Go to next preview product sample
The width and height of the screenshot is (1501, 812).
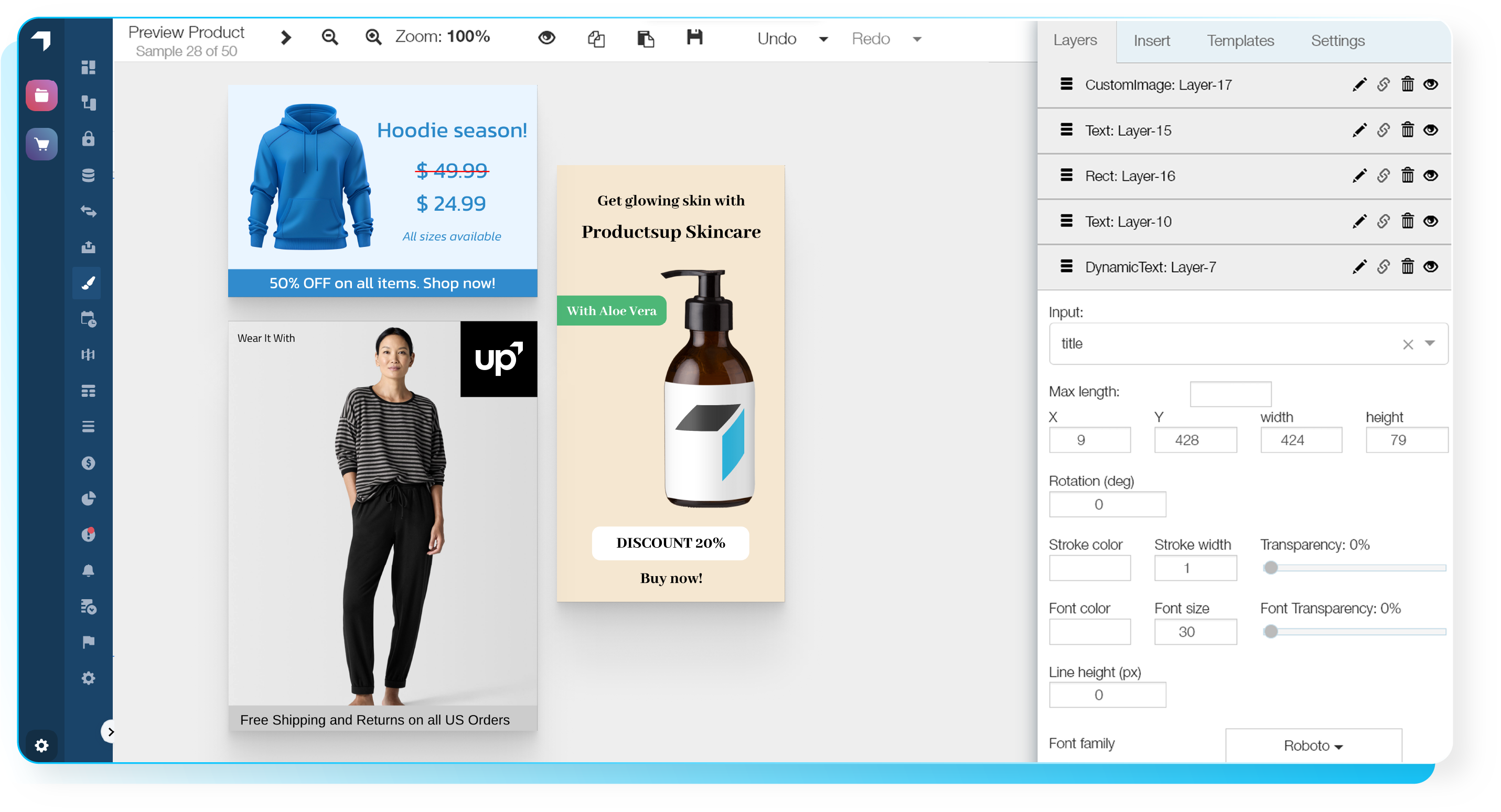coord(285,38)
